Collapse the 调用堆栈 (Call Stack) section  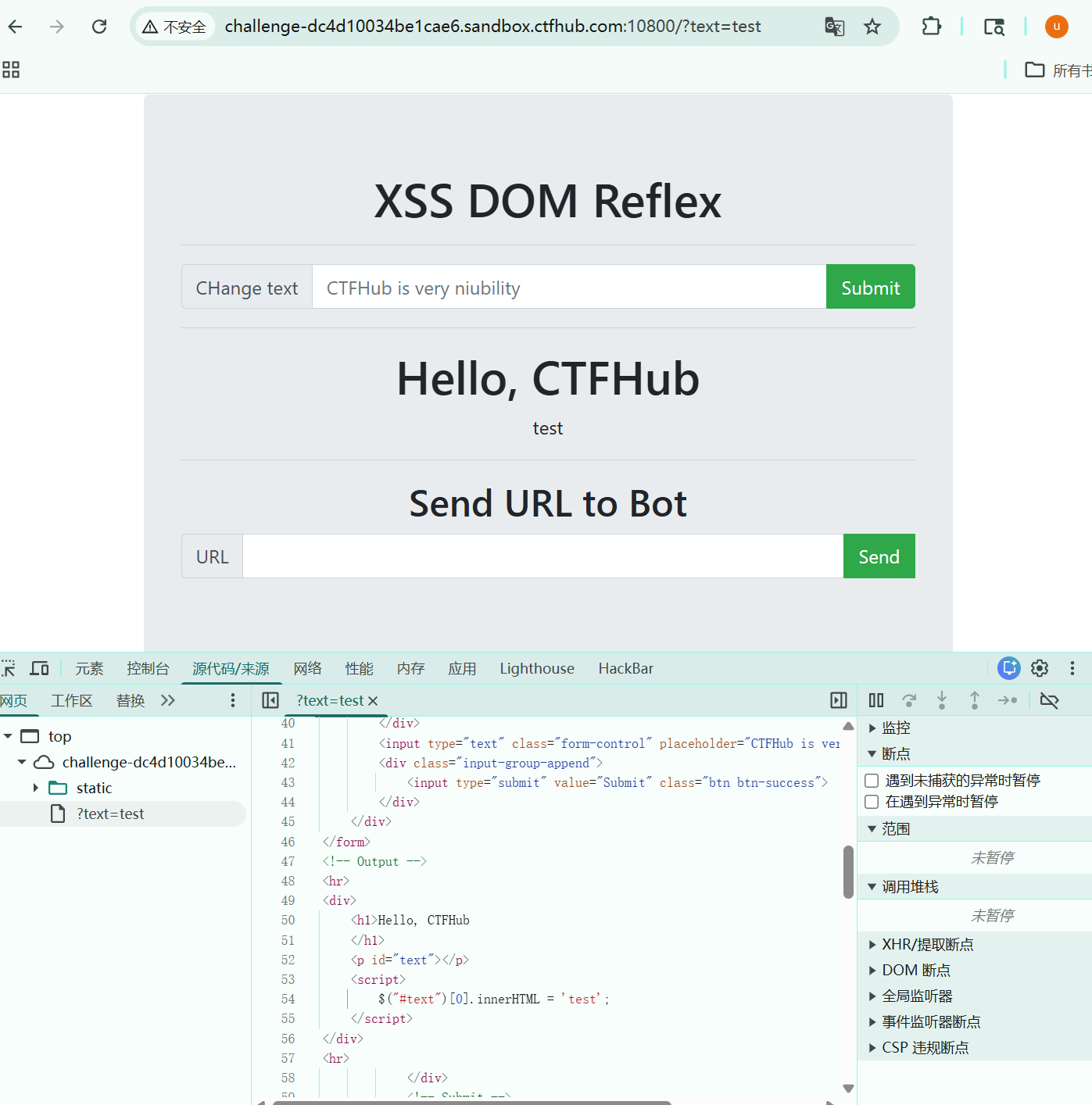pos(872,887)
